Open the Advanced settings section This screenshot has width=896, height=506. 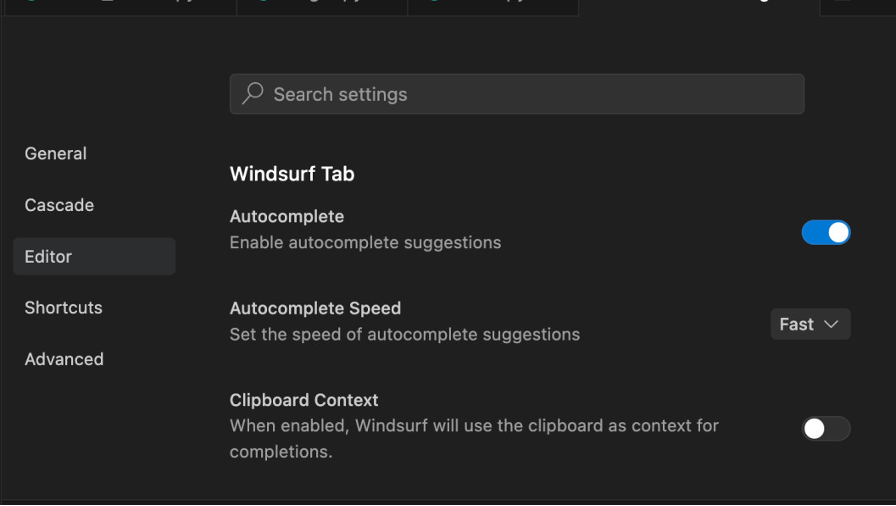(x=64, y=359)
